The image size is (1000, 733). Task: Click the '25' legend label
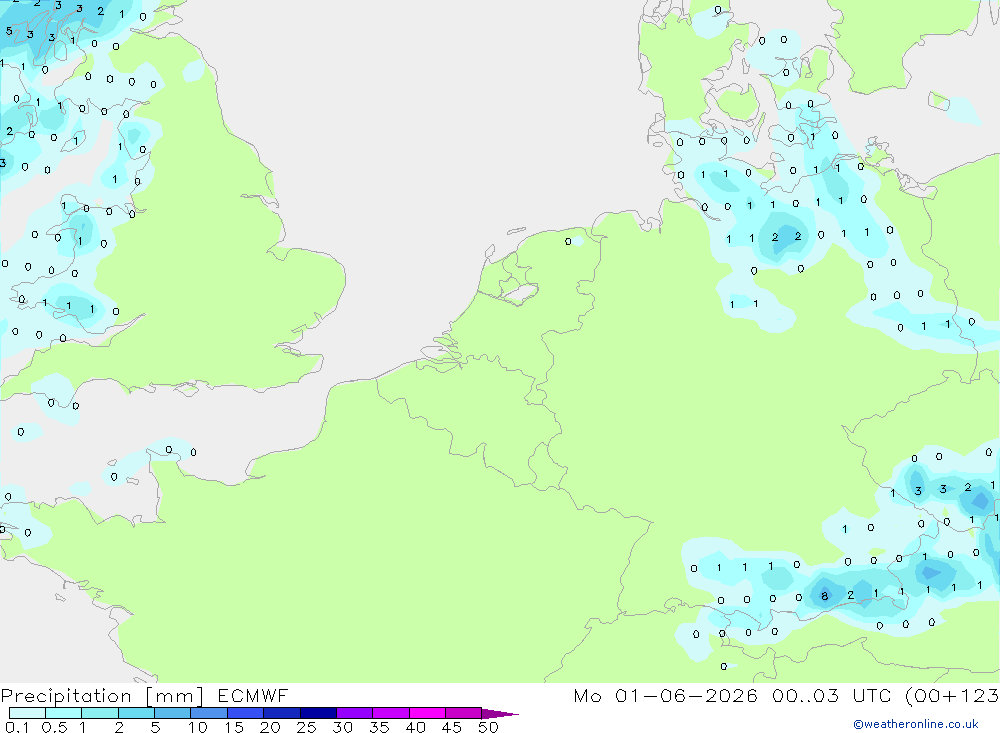pyautogui.click(x=306, y=727)
